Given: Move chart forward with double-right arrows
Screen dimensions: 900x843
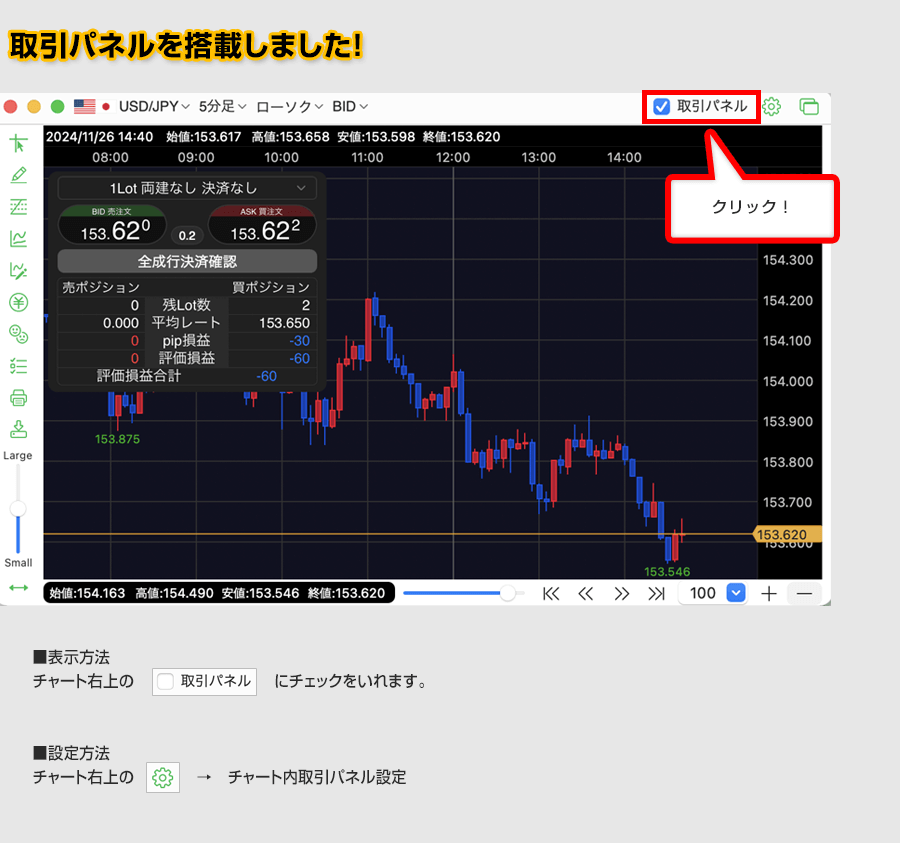Looking at the screenshot, I should (622, 593).
